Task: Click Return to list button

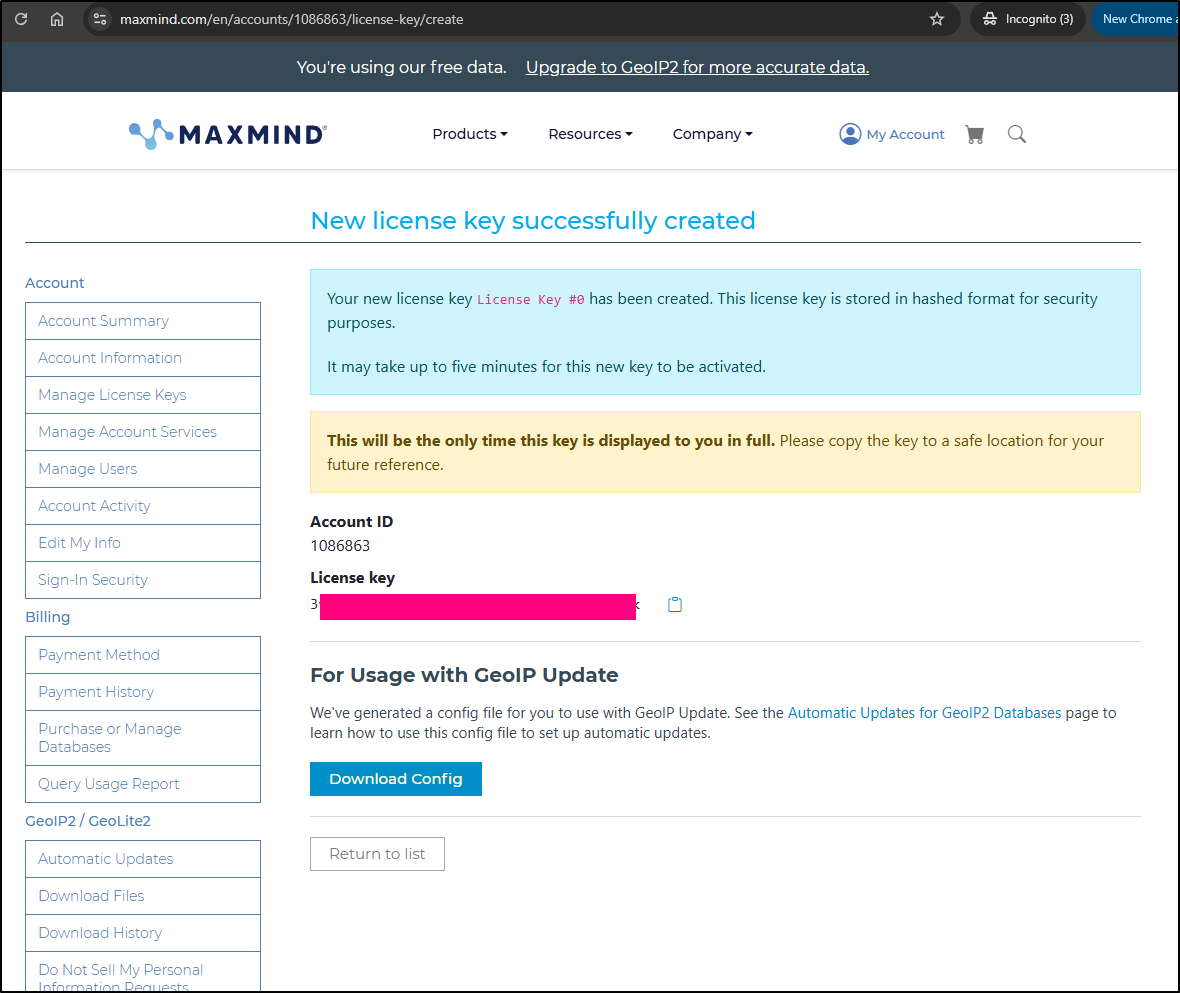Action: [x=377, y=854]
